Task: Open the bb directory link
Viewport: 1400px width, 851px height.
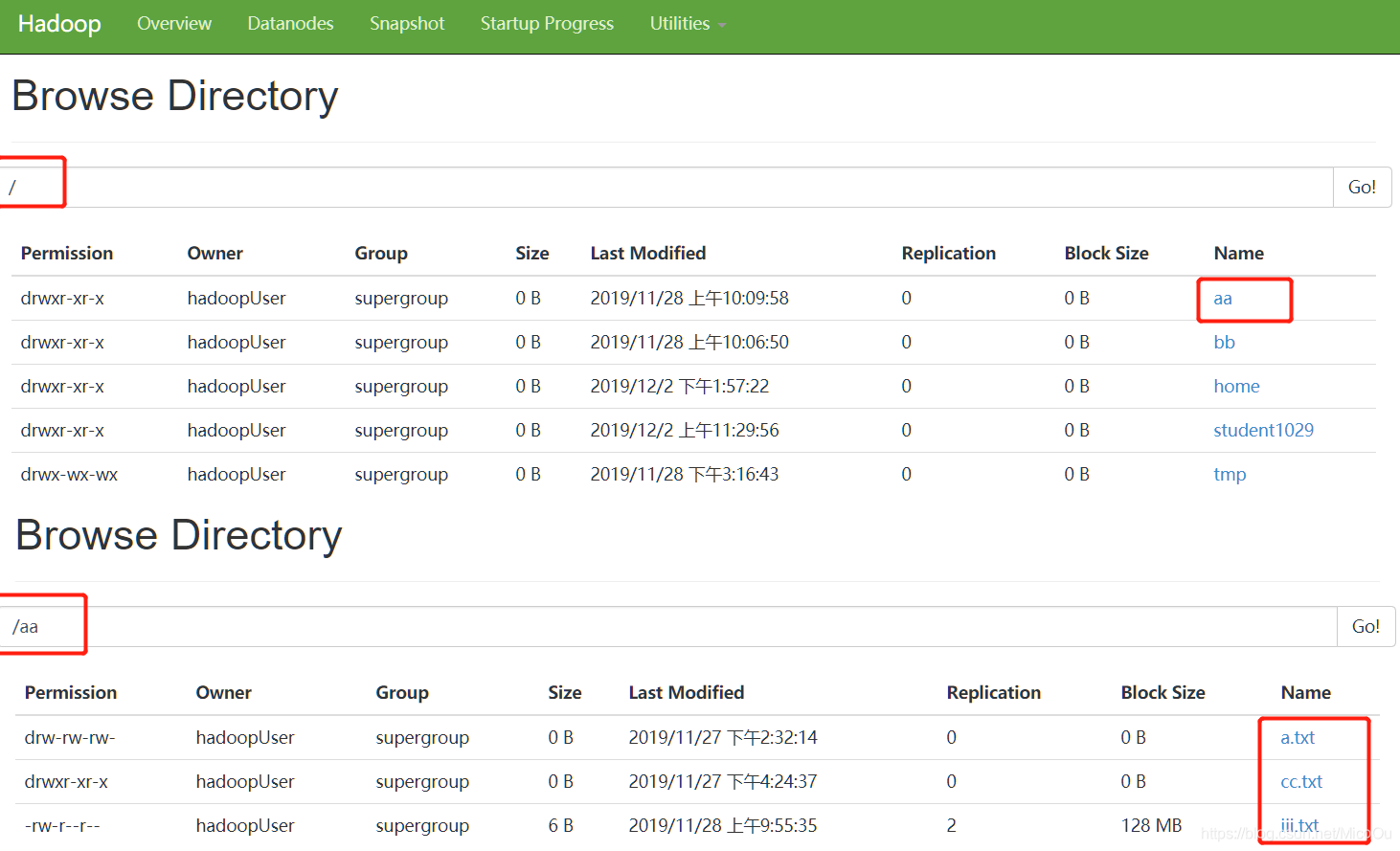Action: click(x=1224, y=343)
